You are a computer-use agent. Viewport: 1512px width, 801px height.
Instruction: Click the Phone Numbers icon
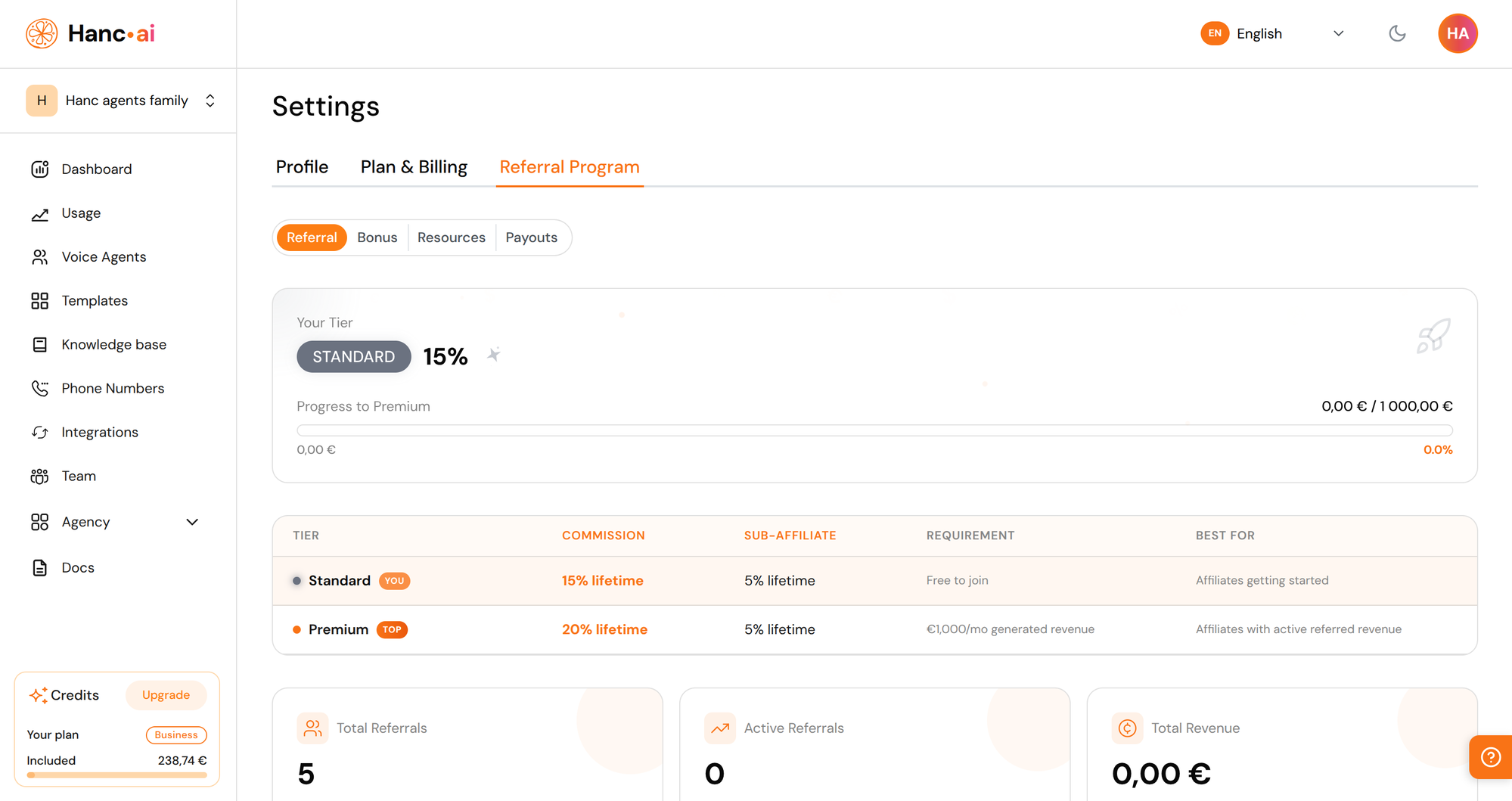coord(40,388)
